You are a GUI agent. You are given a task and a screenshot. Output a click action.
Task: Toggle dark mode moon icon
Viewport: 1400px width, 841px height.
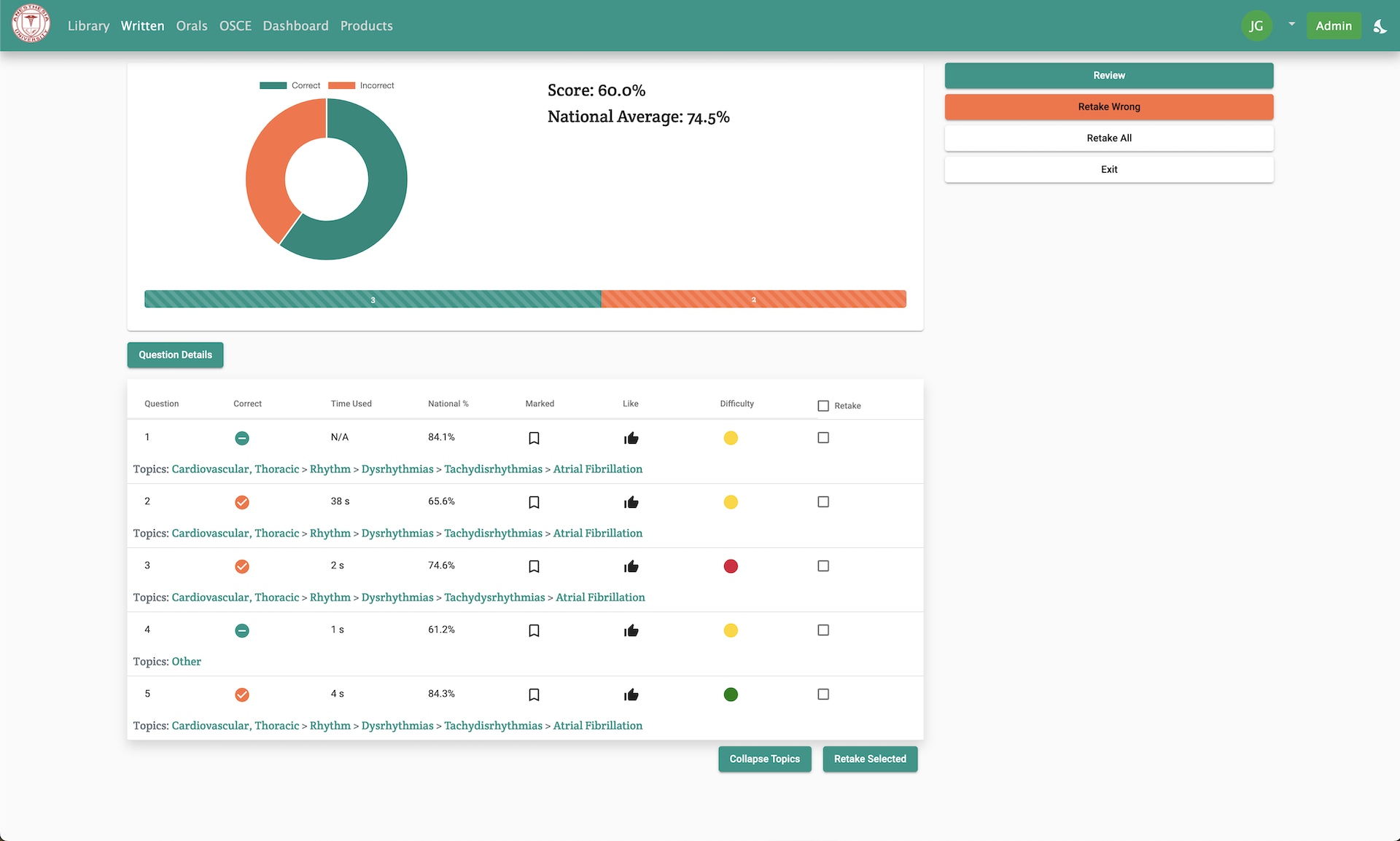pos(1380,26)
